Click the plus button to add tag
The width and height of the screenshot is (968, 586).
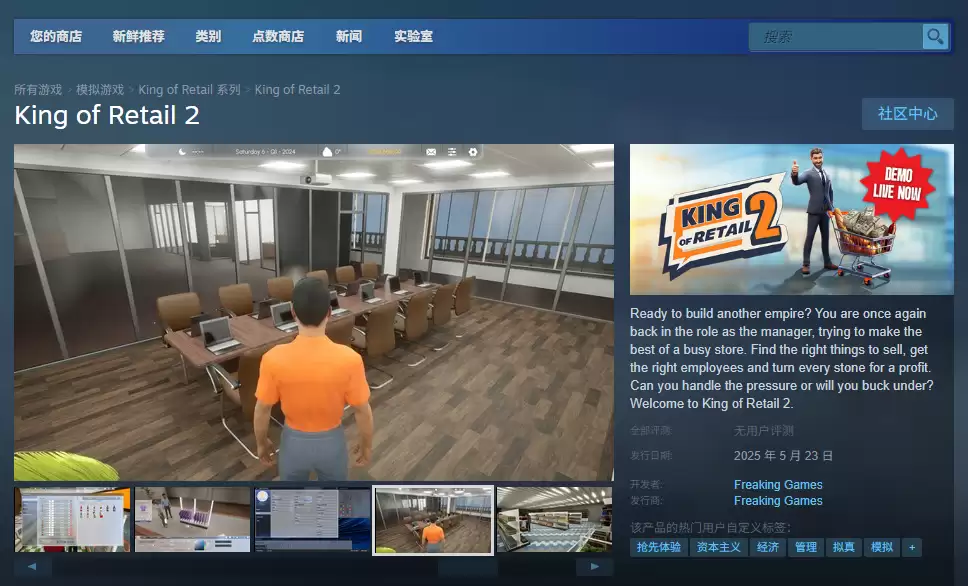[911, 547]
